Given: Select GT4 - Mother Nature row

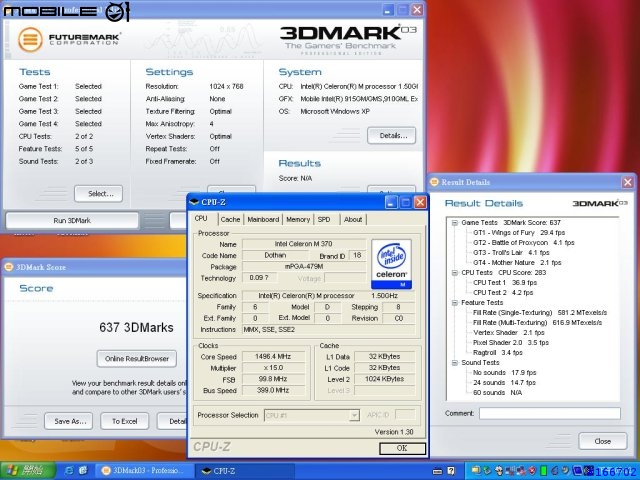Looking at the screenshot, I should 517,263.
